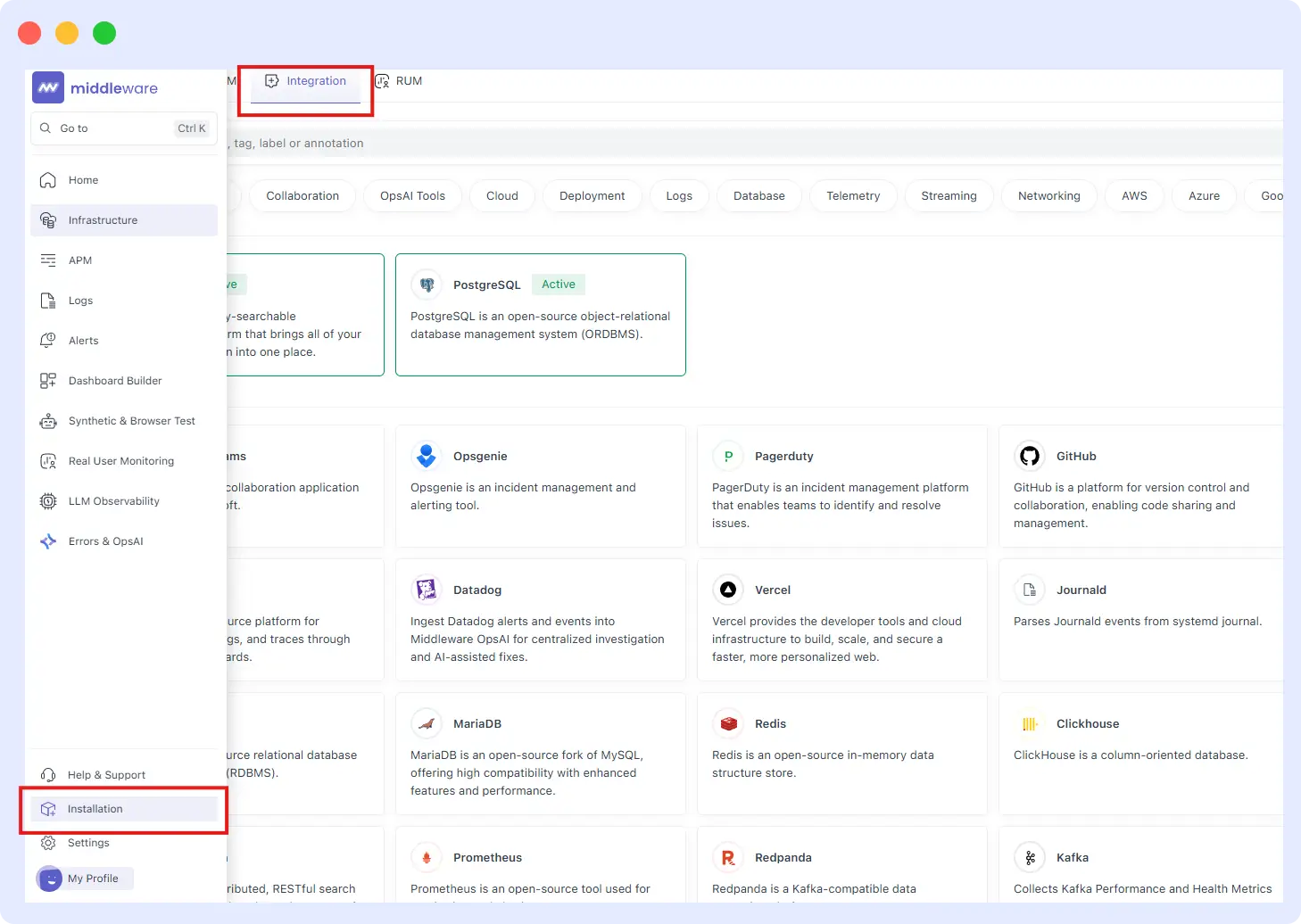Switch to the Integration tab
This screenshot has height=924, width=1301.
click(x=305, y=81)
